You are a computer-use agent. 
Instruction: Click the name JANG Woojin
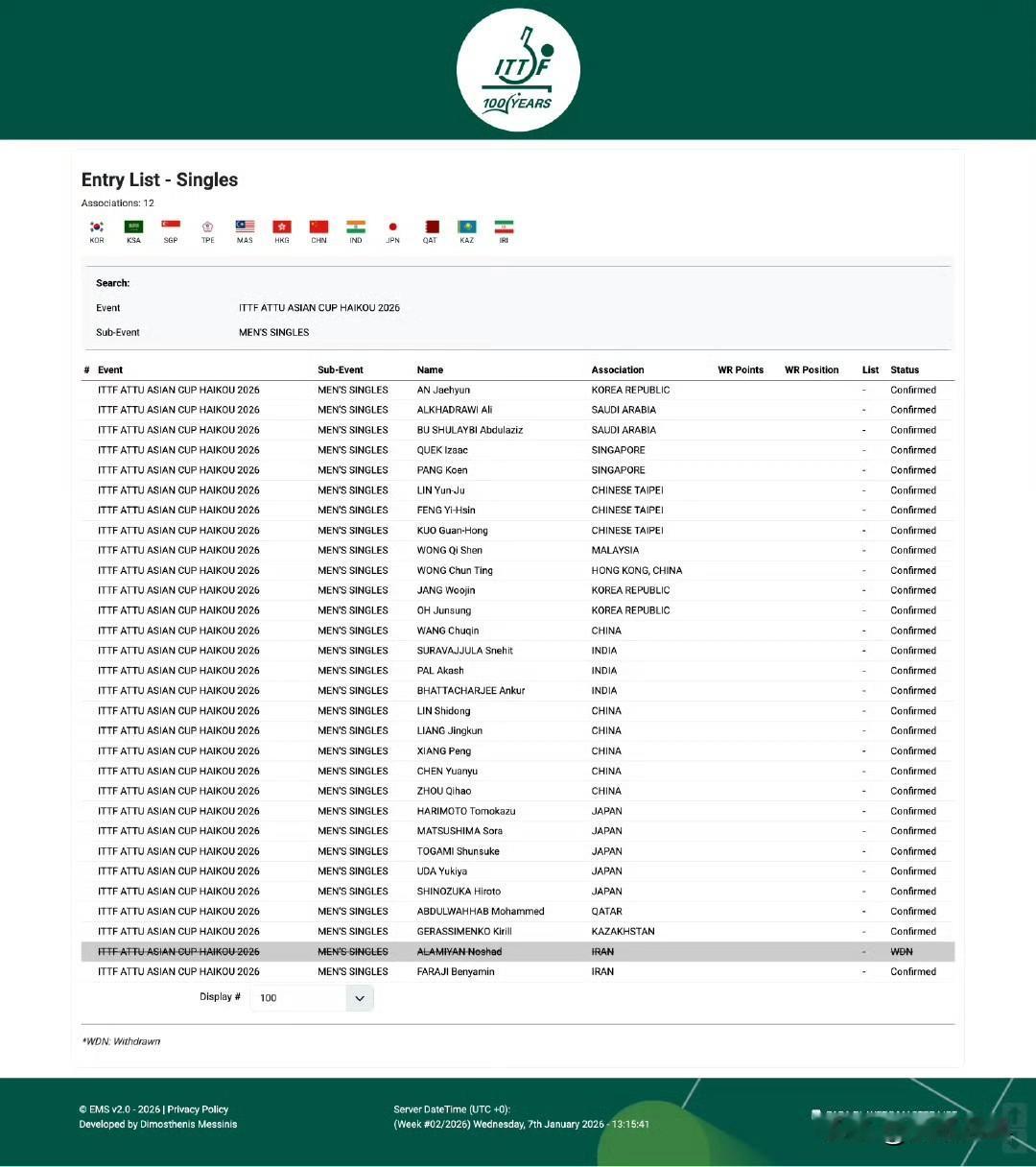(x=446, y=591)
